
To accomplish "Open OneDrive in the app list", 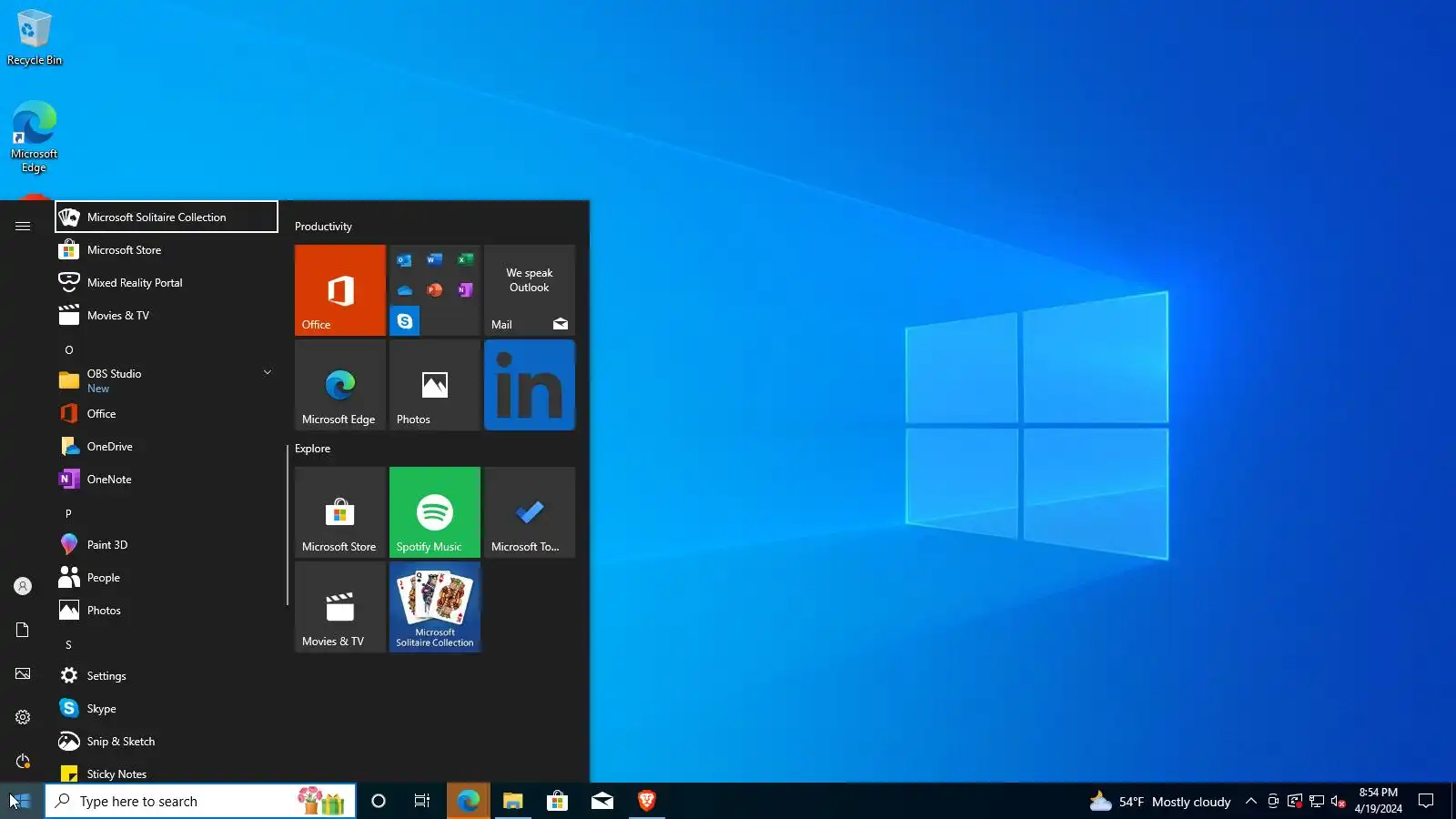I will 167,446.
